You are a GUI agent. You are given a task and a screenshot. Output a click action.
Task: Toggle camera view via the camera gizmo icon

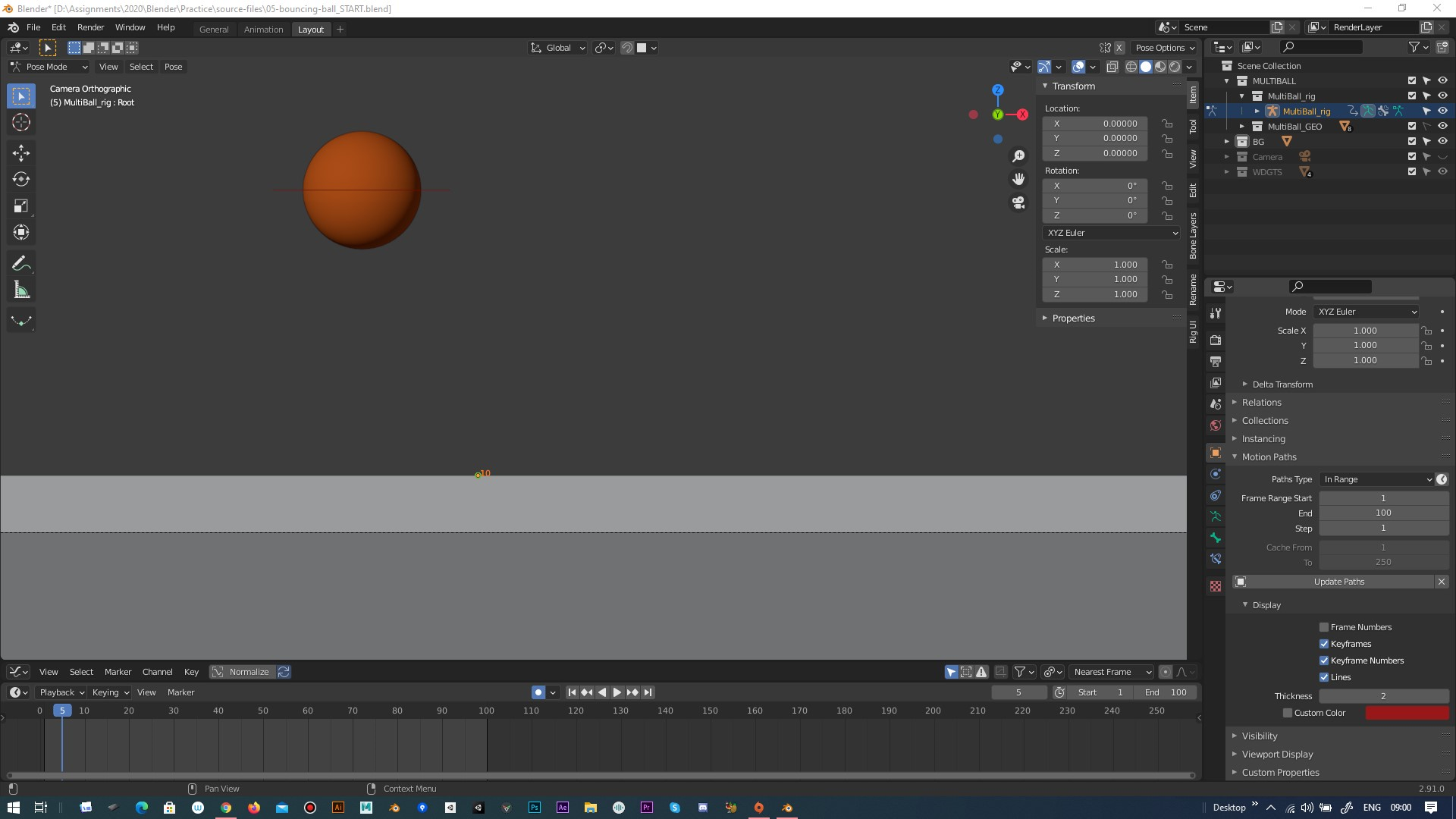pyautogui.click(x=1018, y=202)
